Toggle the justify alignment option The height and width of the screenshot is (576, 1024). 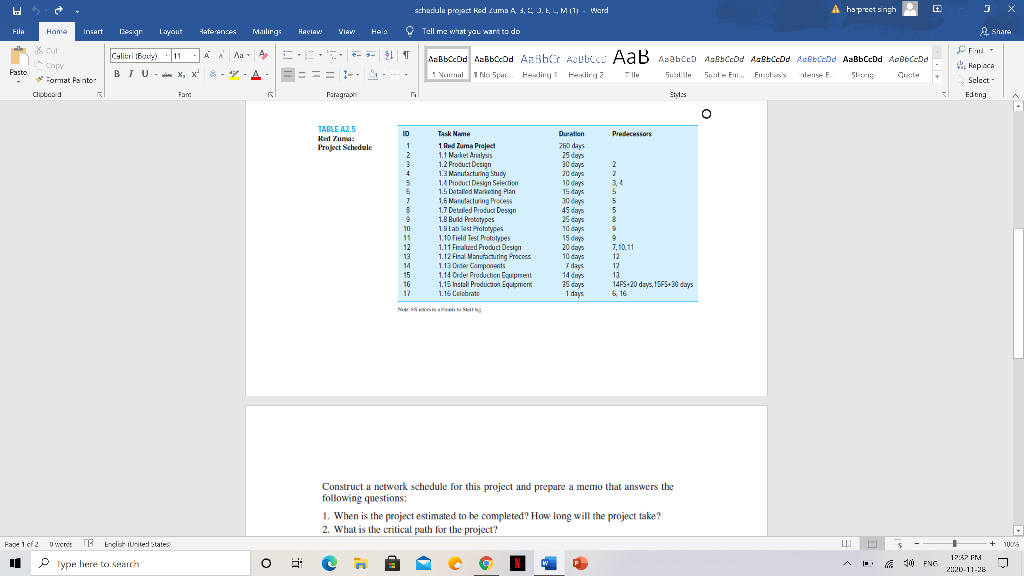(x=328, y=74)
